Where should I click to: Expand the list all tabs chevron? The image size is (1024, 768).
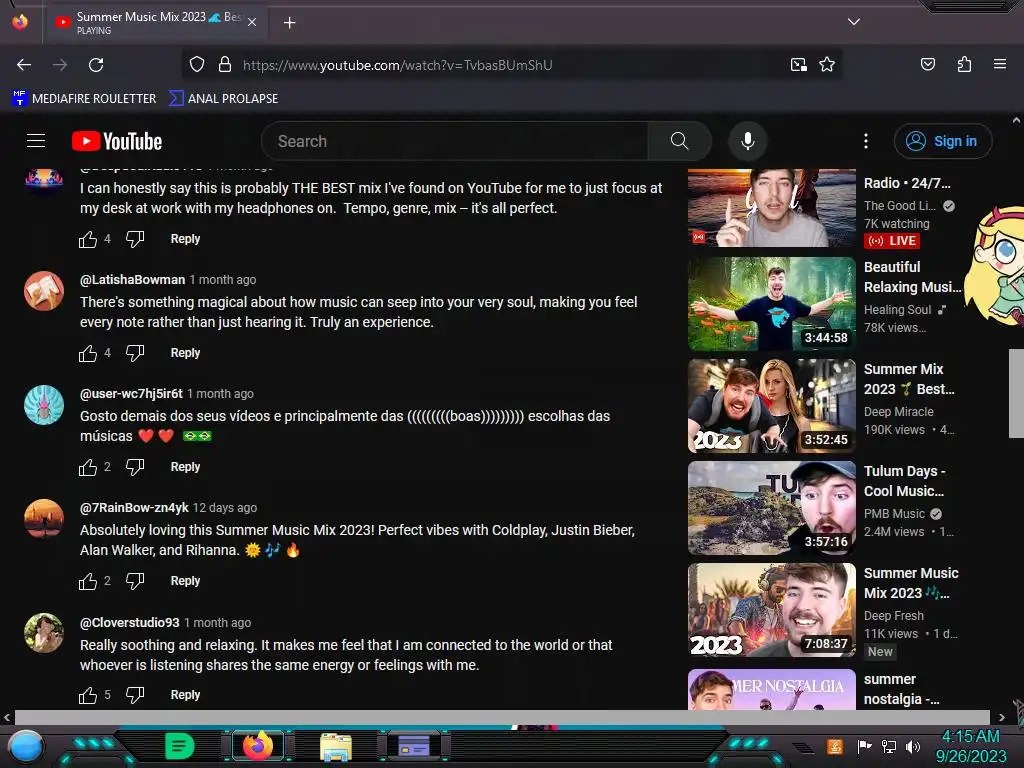[853, 22]
